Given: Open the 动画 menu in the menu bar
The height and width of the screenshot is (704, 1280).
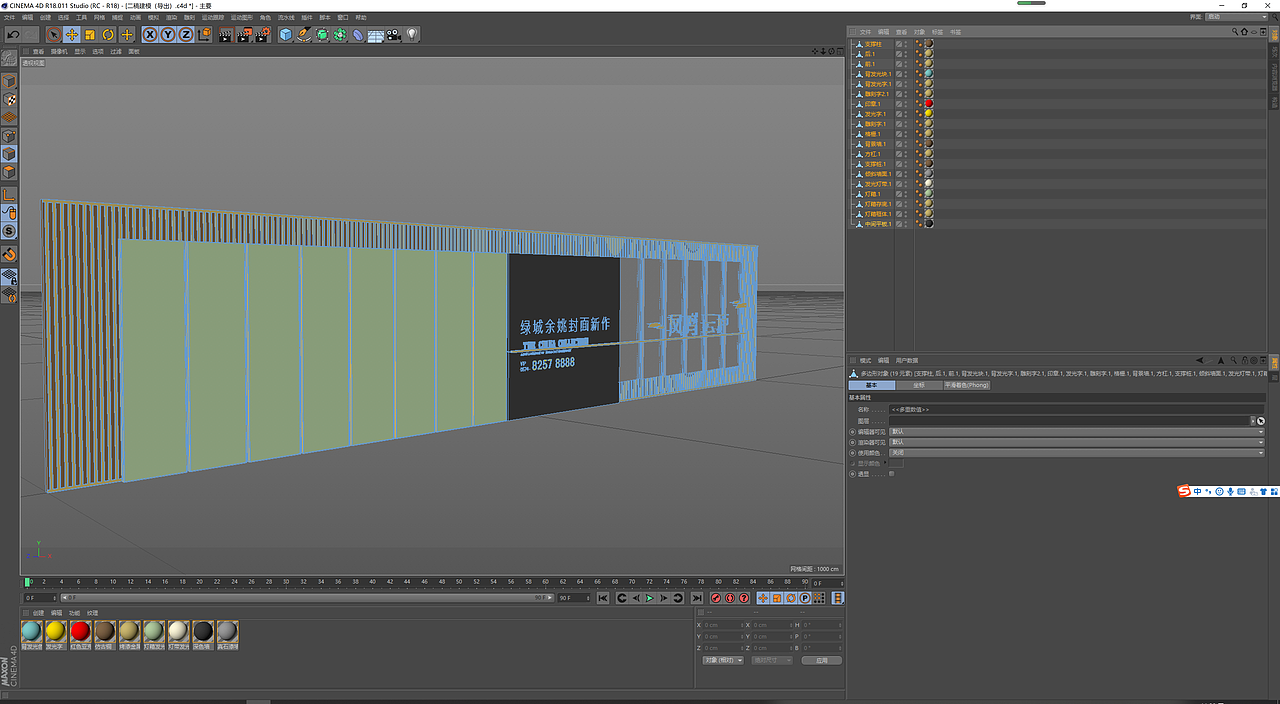Looking at the screenshot, I should [135, 17].
